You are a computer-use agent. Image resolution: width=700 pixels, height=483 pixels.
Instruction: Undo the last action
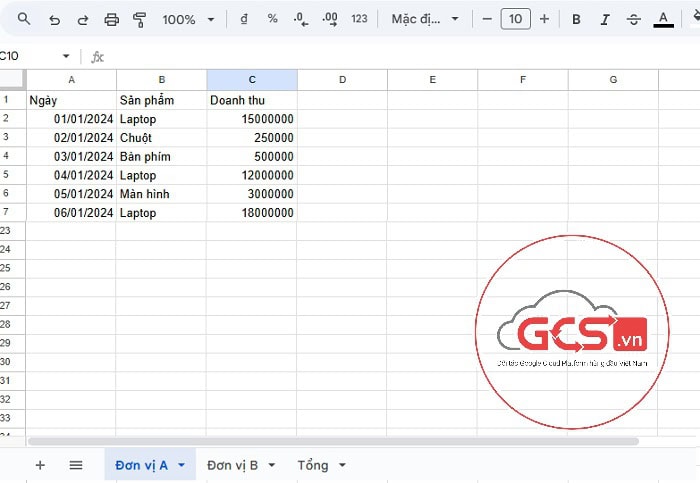point(54,19)
